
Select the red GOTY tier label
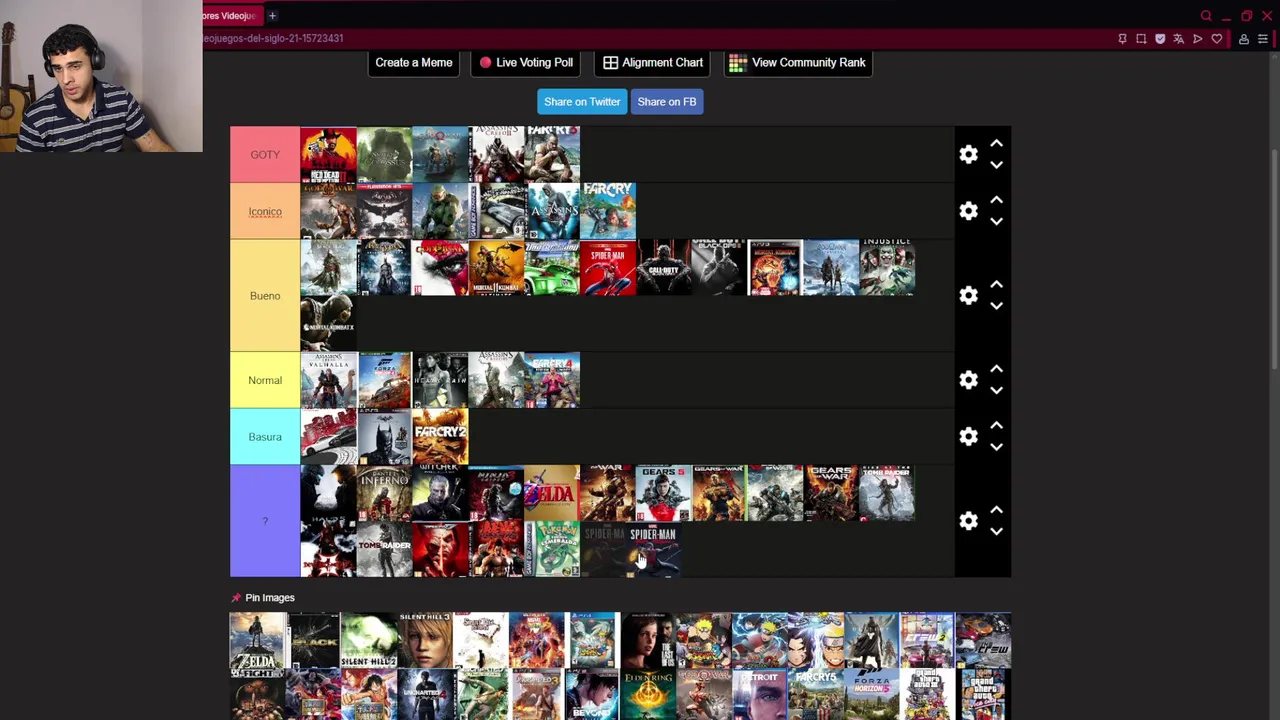click(265, 154)
